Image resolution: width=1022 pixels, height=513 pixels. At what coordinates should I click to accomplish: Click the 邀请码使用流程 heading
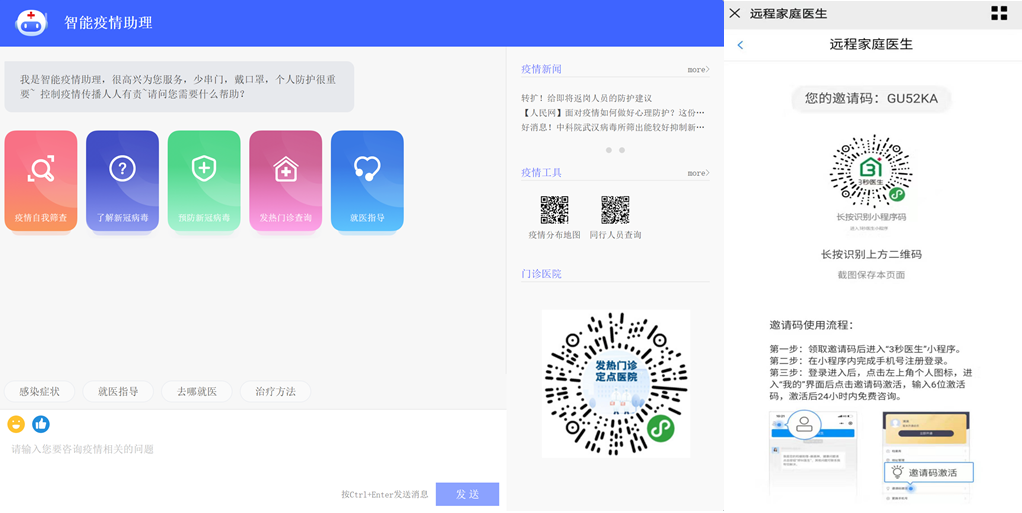811,325
